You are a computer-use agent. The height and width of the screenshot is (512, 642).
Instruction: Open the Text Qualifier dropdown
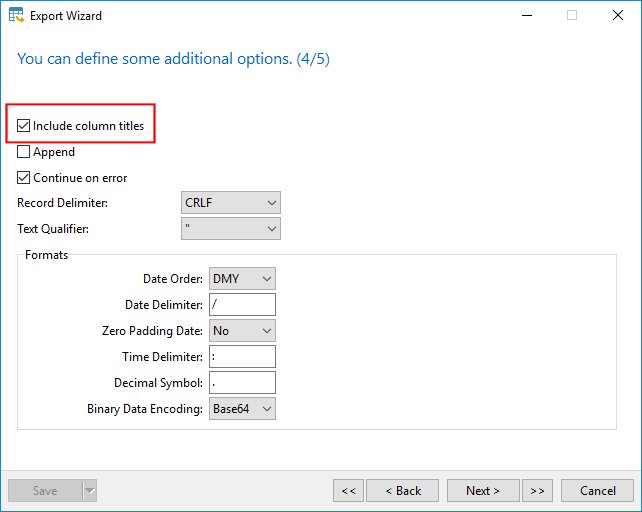(231, 229)
